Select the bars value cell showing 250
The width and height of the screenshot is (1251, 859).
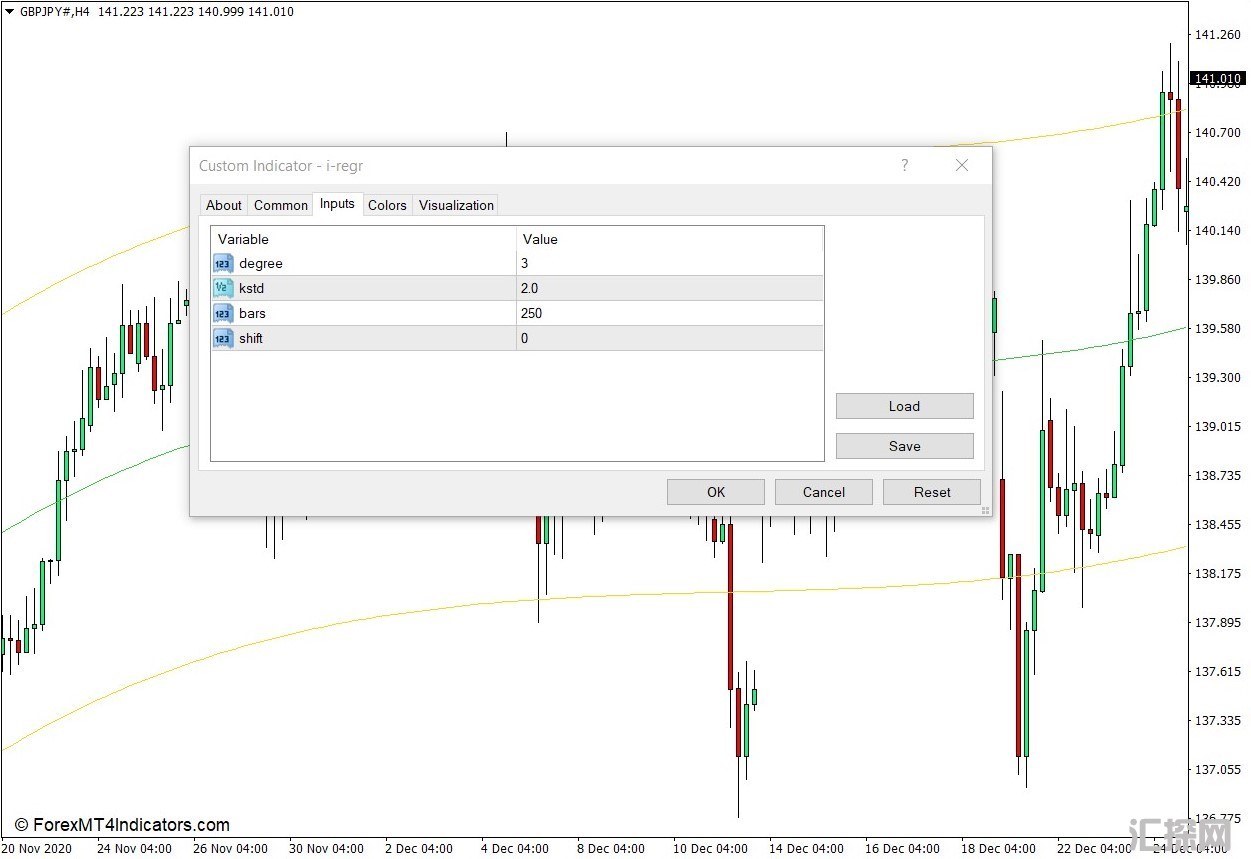[669, 314]
